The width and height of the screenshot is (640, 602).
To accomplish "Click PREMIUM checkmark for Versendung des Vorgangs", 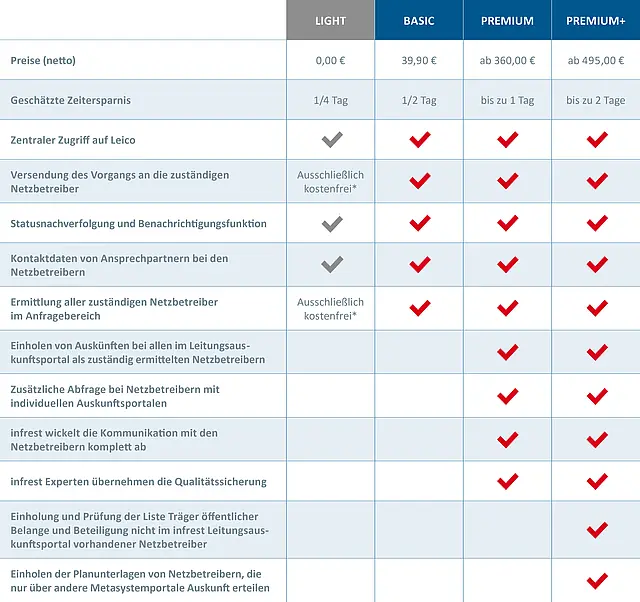I will point(508,181).
